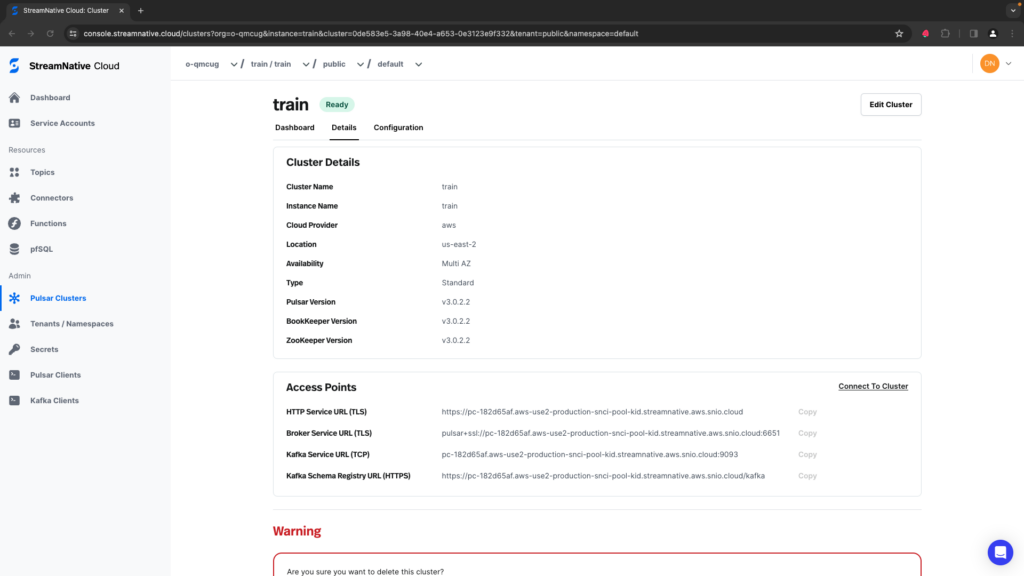
Task: Click the Connectors puzzle piece icon
Action: (x=14, y=198)
